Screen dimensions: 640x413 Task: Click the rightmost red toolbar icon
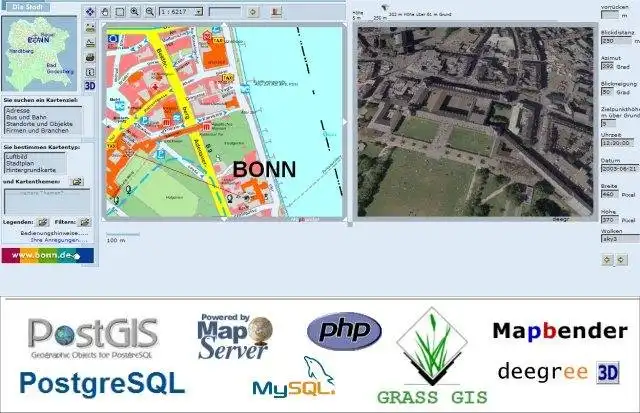pyautogui.click(x=276, y=12)
